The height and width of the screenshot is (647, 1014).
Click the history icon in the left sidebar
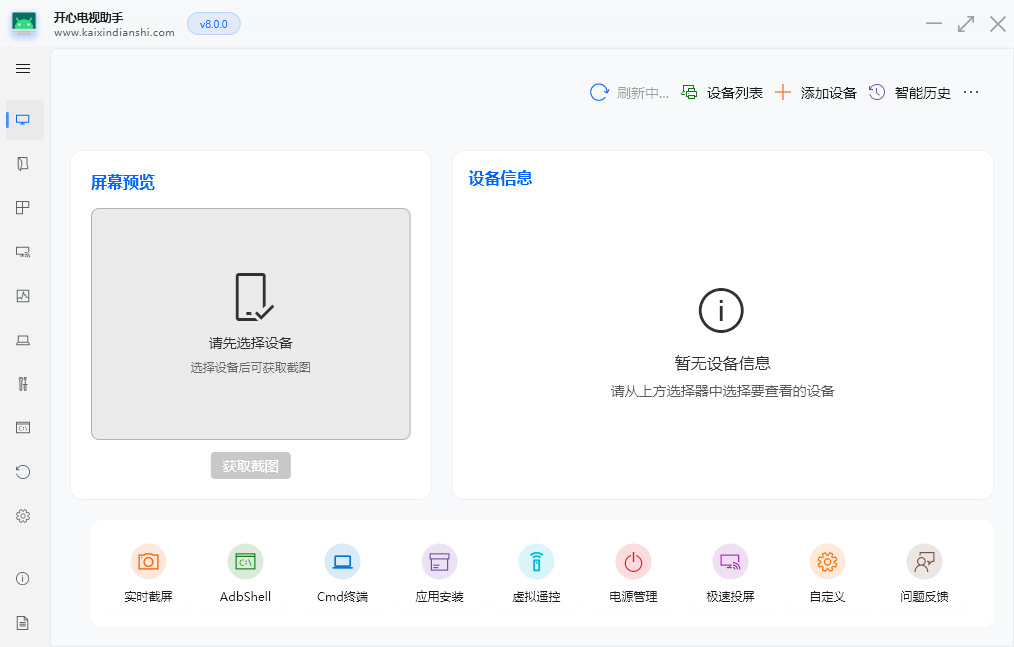click(23, 471)
